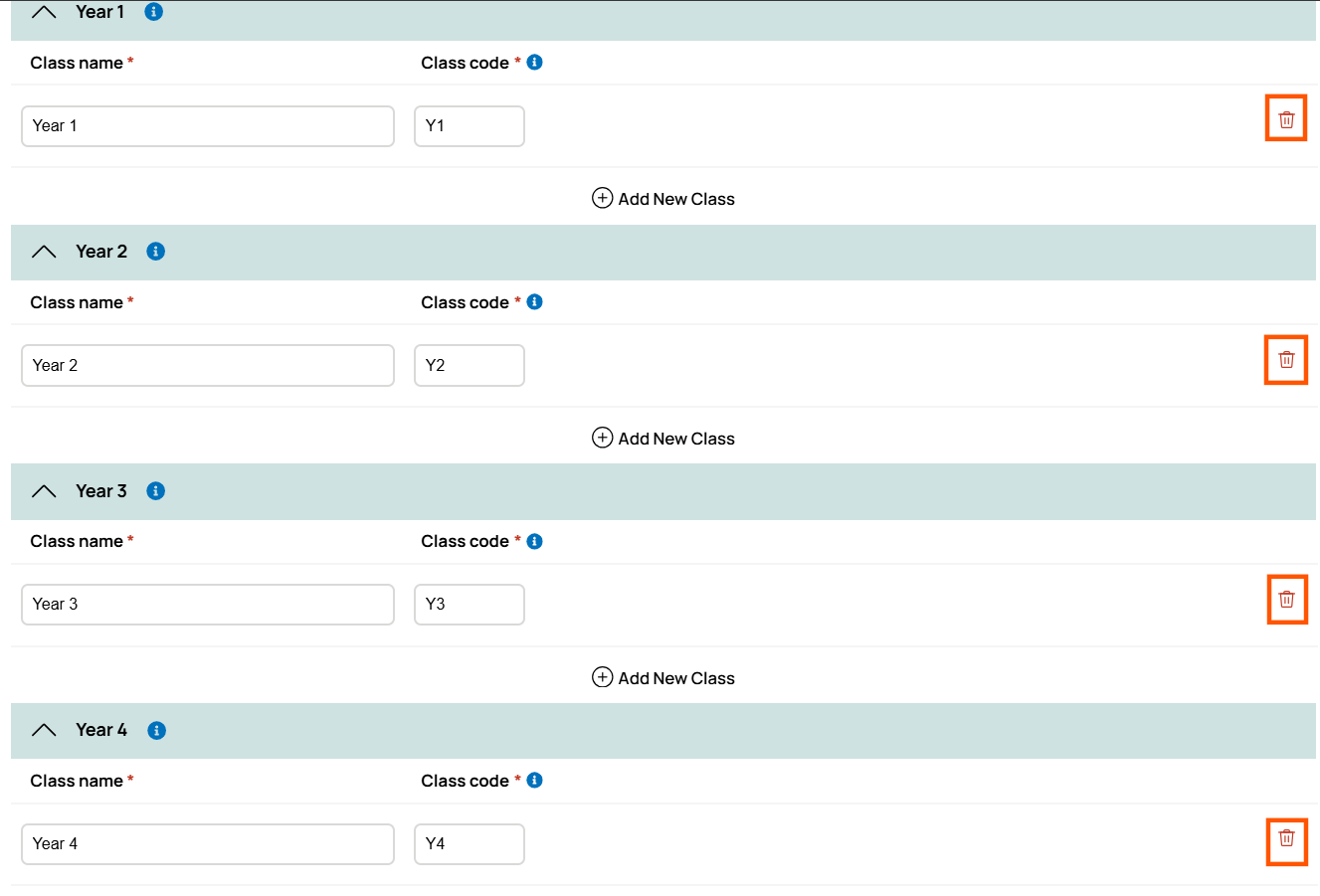Image resolution: width=1320 pixels, height=896 pixels.
Task: Add New Class under Year 3
Action: (x=663, y=678)
